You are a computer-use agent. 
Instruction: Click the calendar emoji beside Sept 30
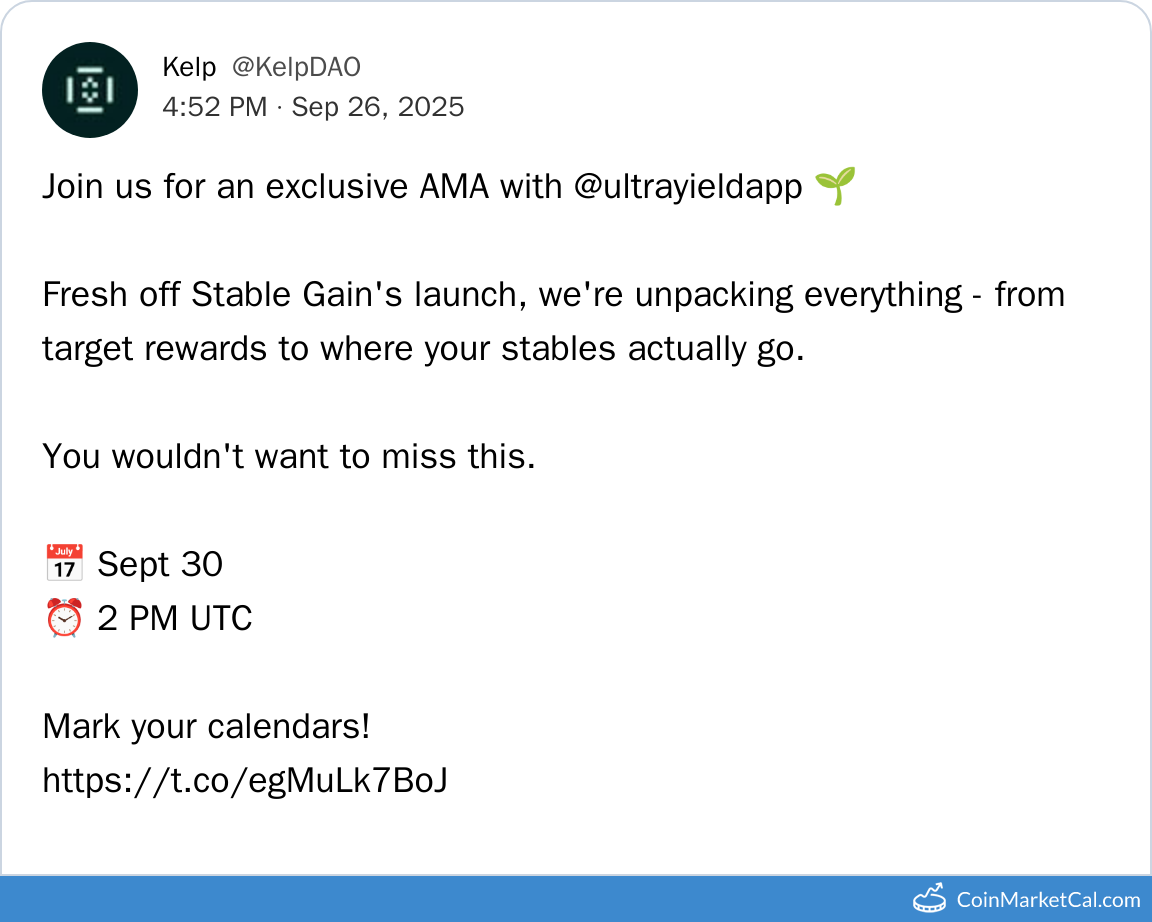coord(63,564)
